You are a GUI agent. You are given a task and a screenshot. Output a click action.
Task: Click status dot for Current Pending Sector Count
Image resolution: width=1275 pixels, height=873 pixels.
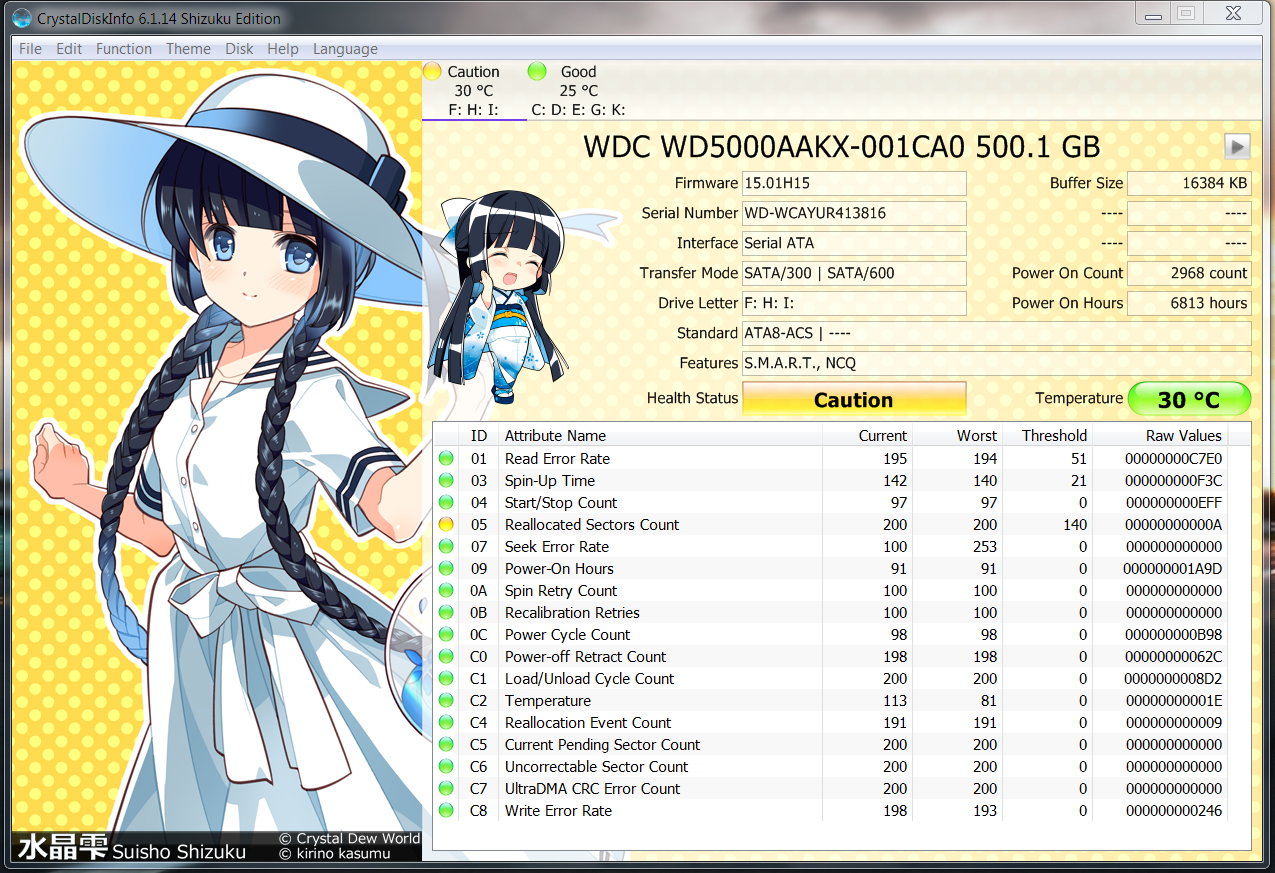tap(446, 745)
